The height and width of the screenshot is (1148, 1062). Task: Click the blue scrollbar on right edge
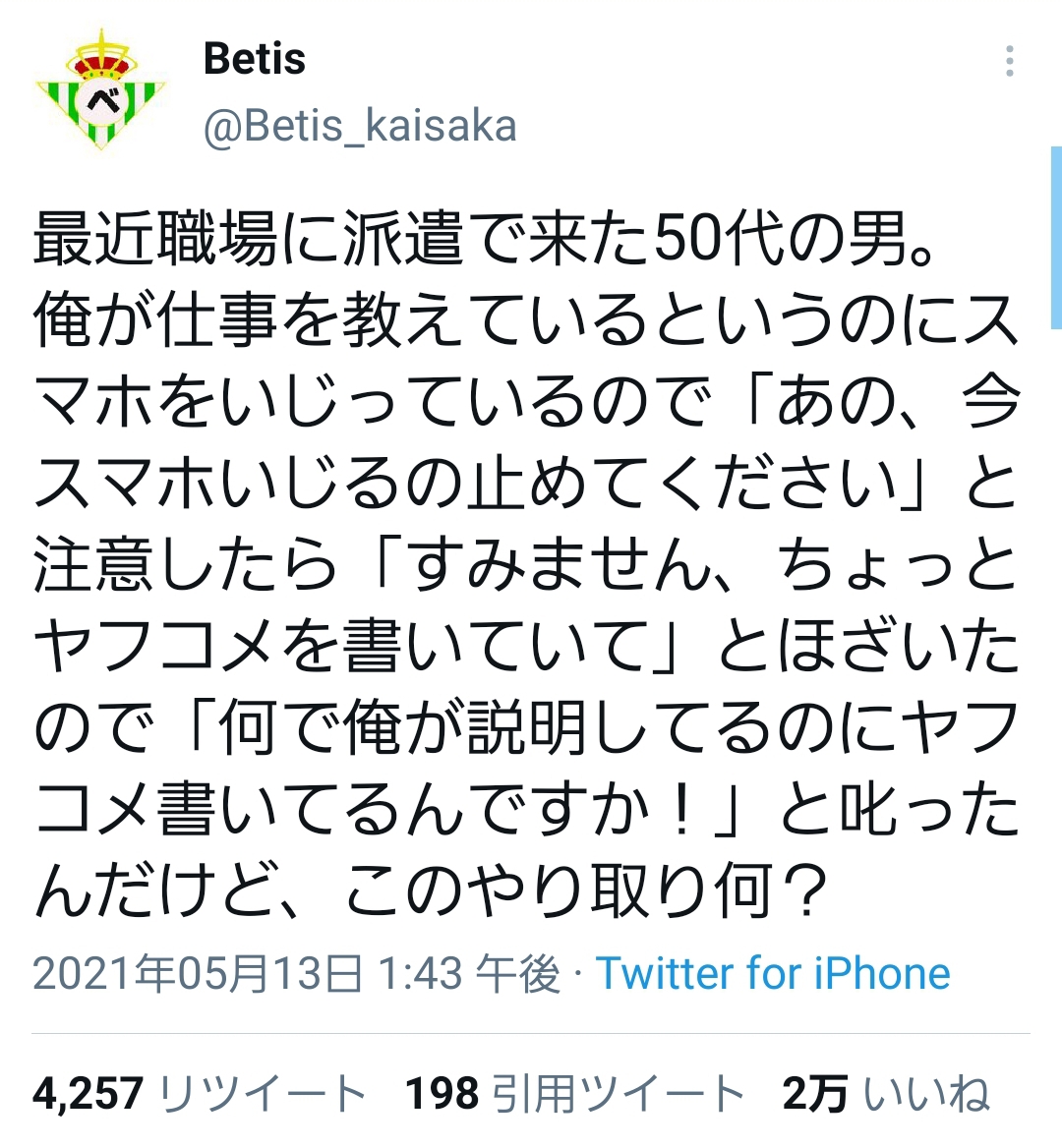pyautogui.click(x=1056, y=236)
